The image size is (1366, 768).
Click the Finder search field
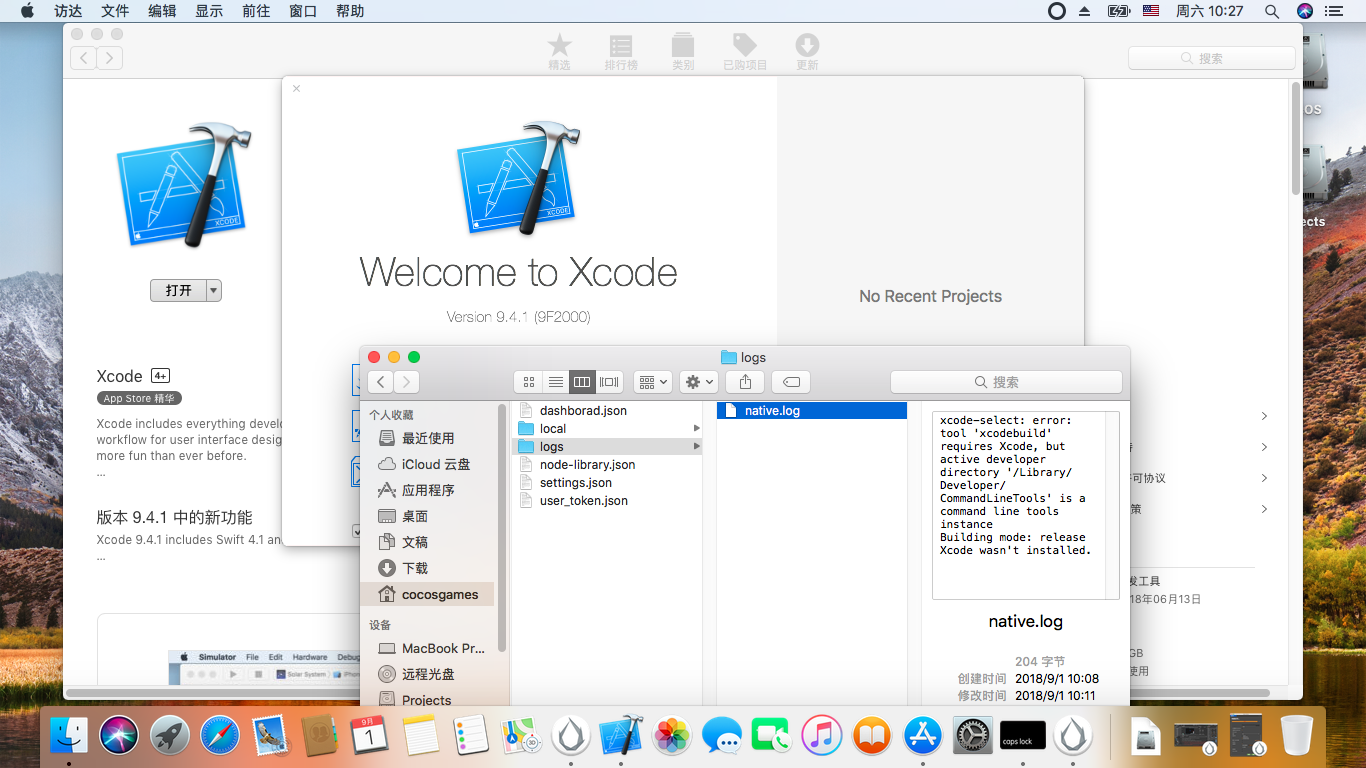[1006, 382]
